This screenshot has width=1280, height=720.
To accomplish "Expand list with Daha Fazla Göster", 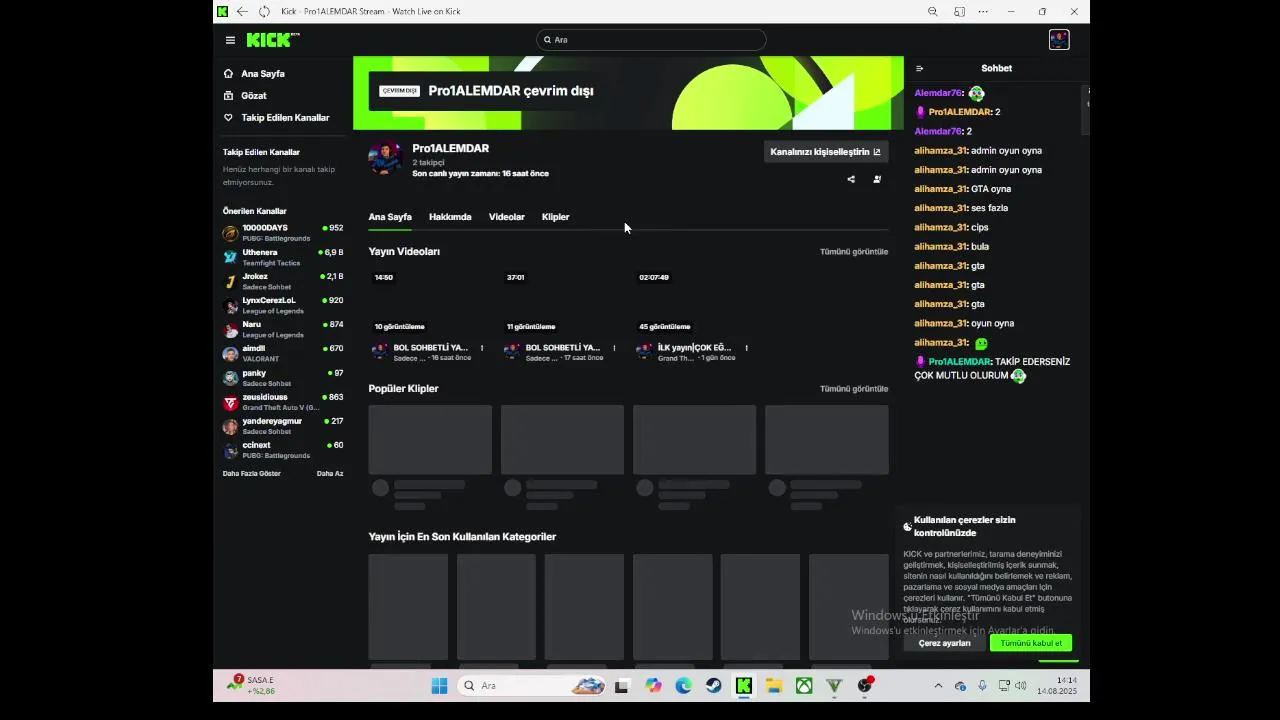I will click(251, 474).
